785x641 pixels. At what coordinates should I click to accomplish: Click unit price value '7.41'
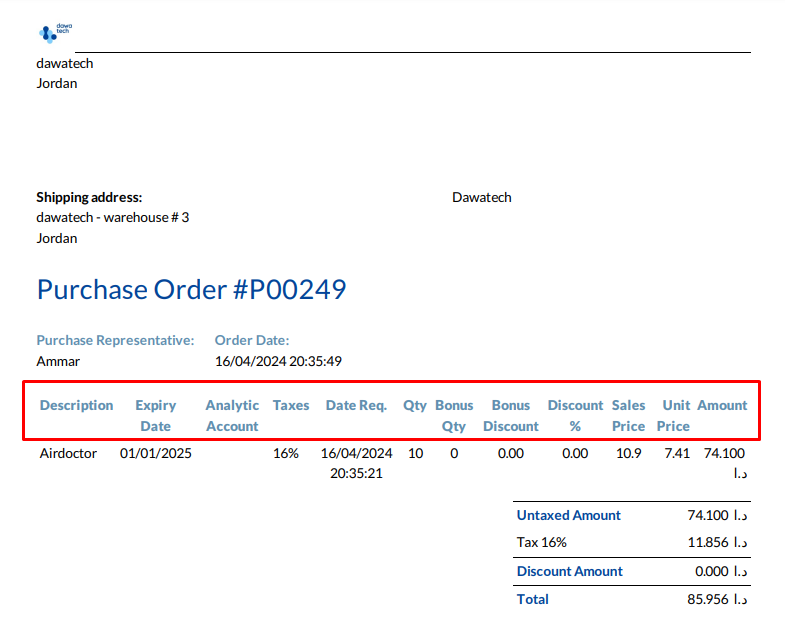(x=677, y=453)
